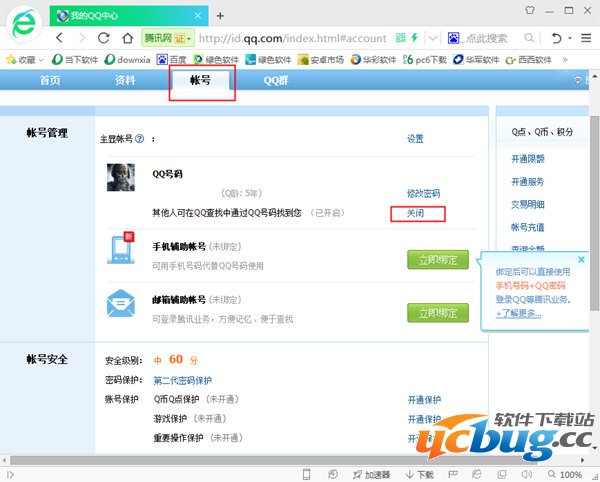The image size is (600, 482).
Task: Switch to 首页 tab
Action: (x=50, y=80)
